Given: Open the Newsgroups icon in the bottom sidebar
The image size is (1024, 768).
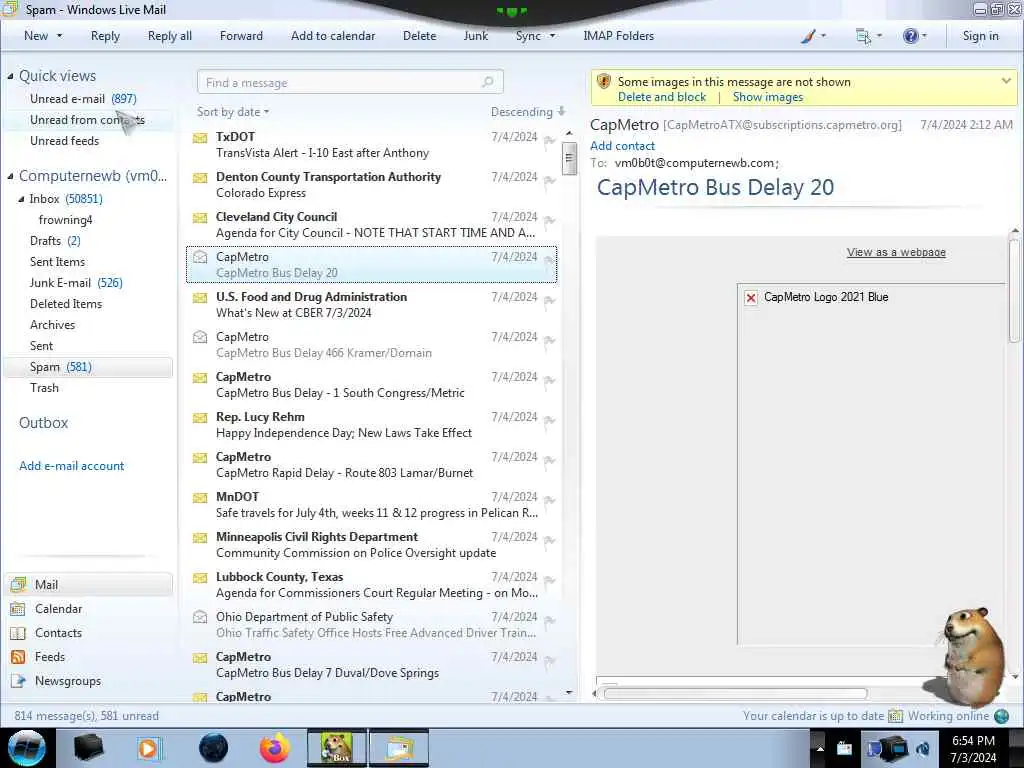Looking at the screenshot, I should [18, 681].
